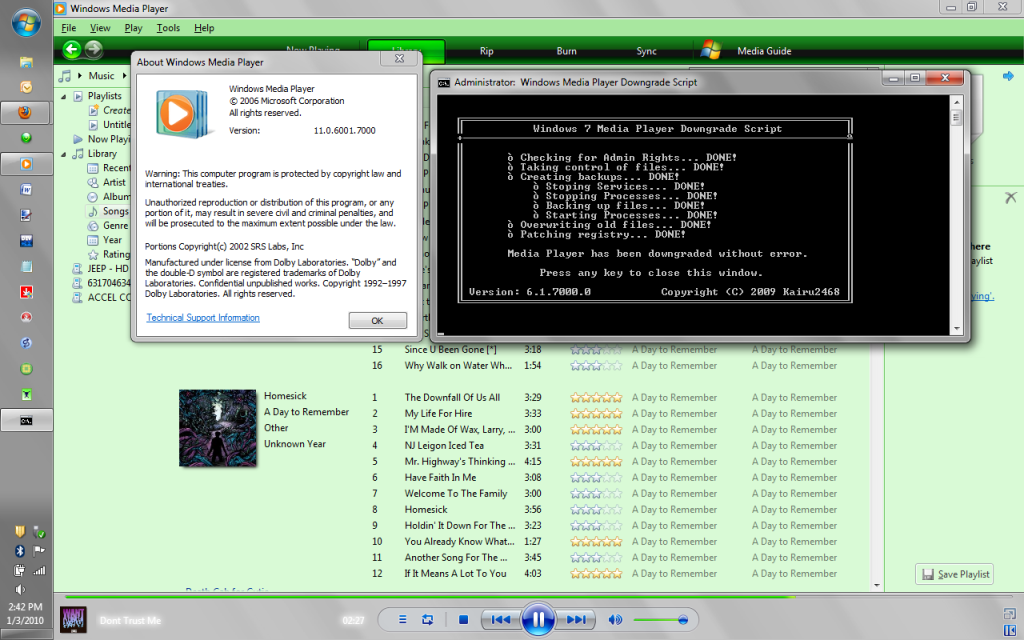Image resolution: width=1024 pixels, height=640 pixels.
Task: Switch to the Rip tab
Action: tap(487, 51)
